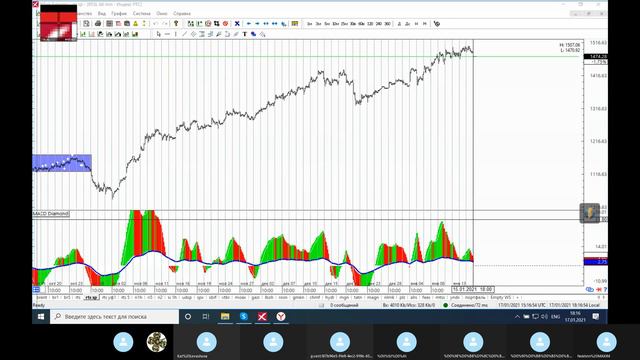
Task: Select the 1m timeframe button
Action: [309, 24]
